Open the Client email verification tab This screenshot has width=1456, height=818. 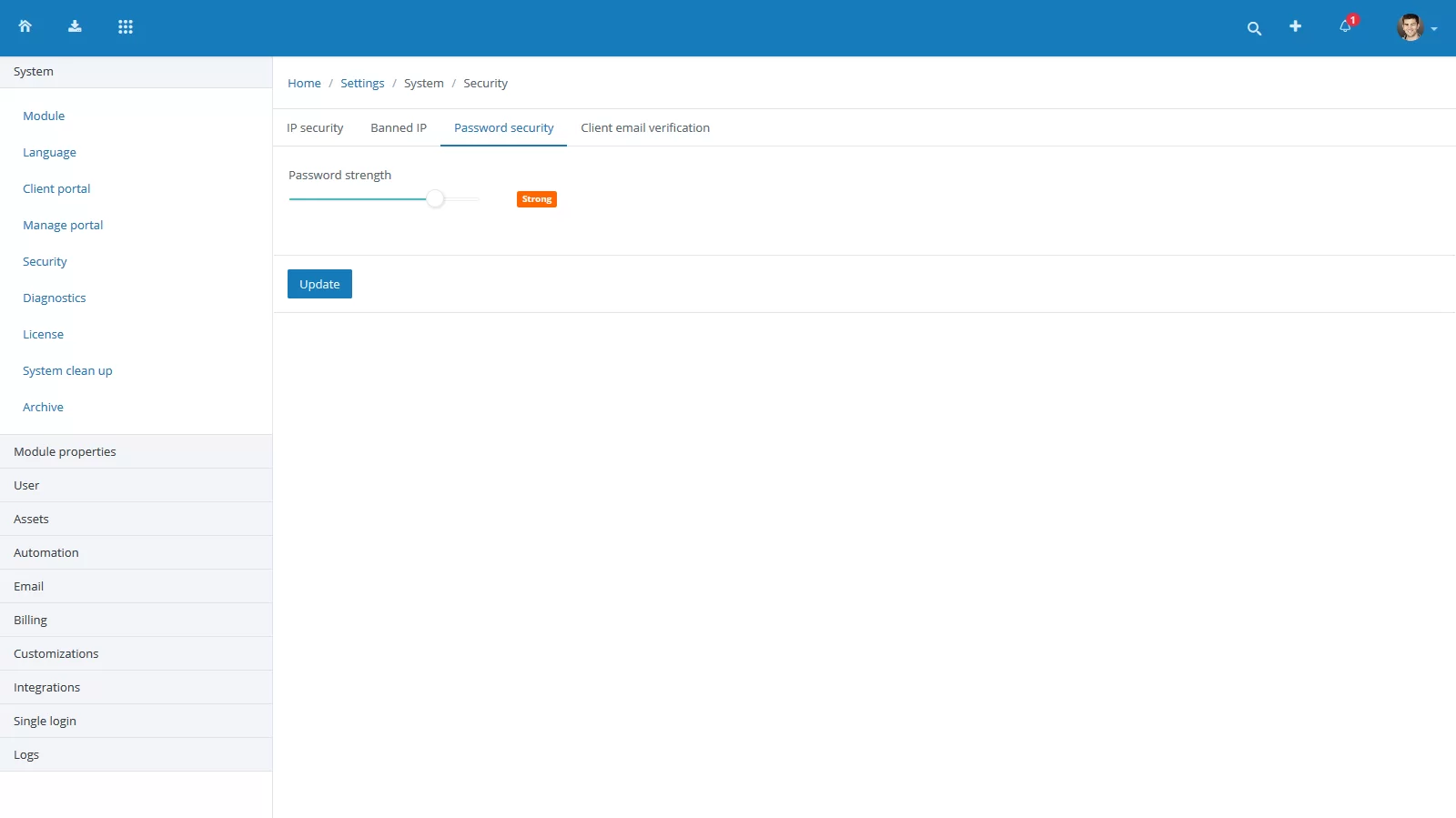tap(645, 127)
